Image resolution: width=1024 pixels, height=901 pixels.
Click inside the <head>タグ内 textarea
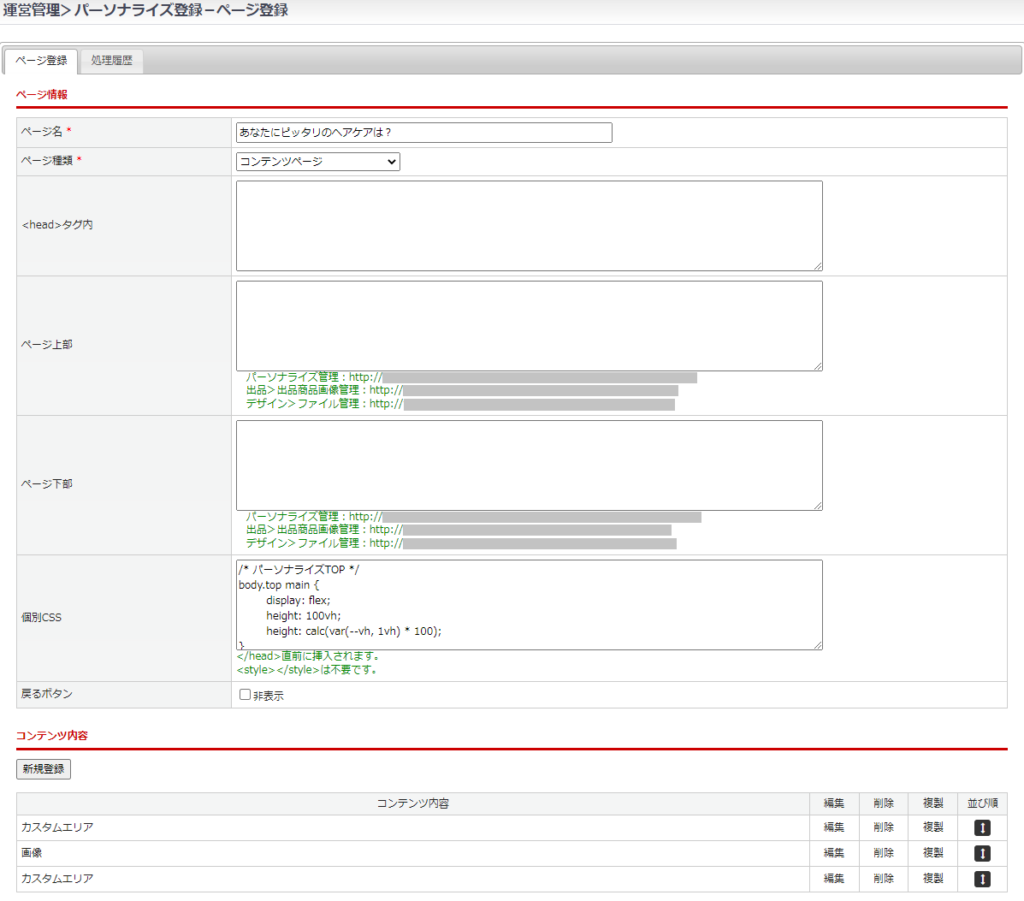point(529,226)
